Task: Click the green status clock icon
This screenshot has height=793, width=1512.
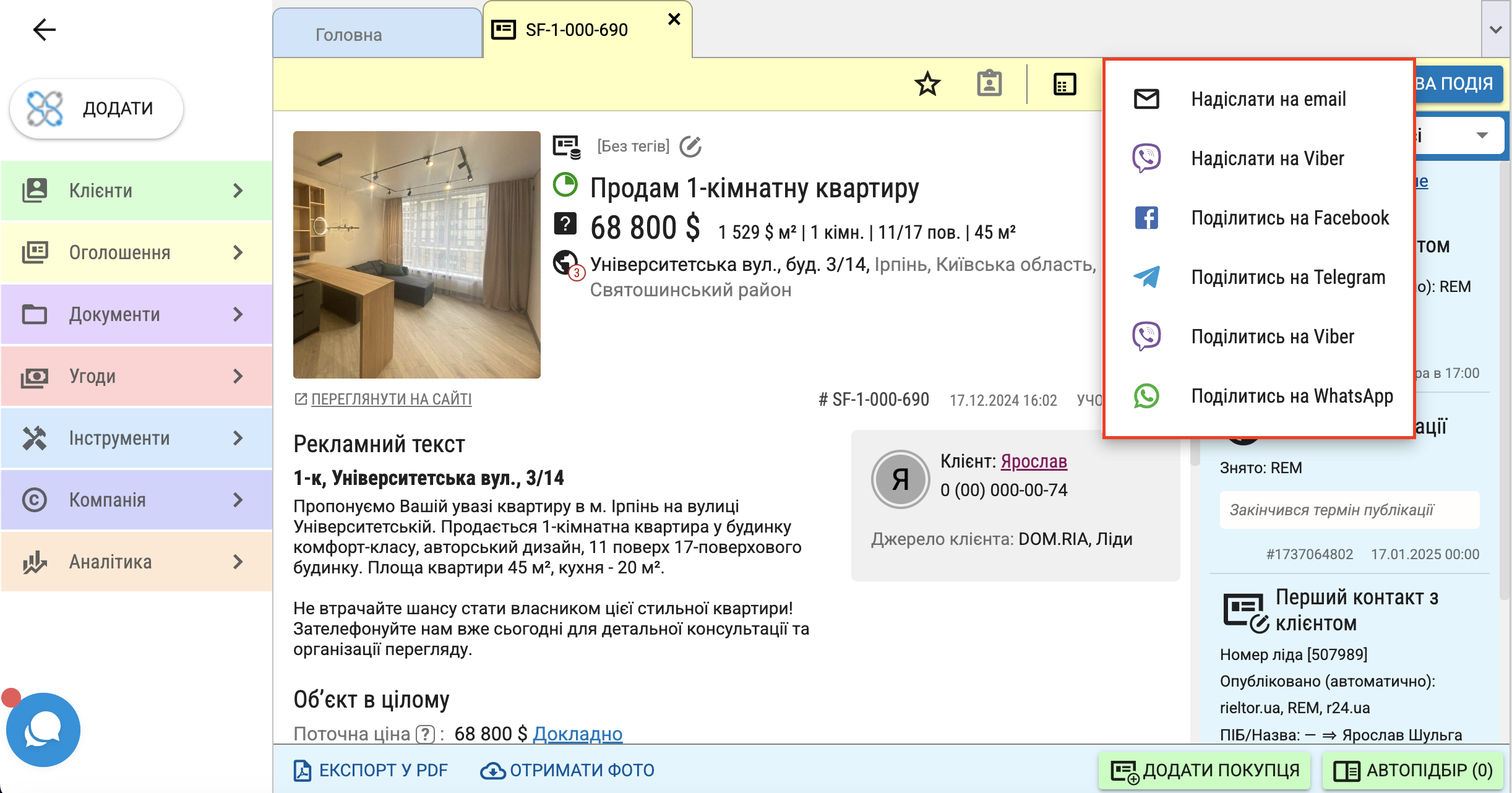Action: 565,185
